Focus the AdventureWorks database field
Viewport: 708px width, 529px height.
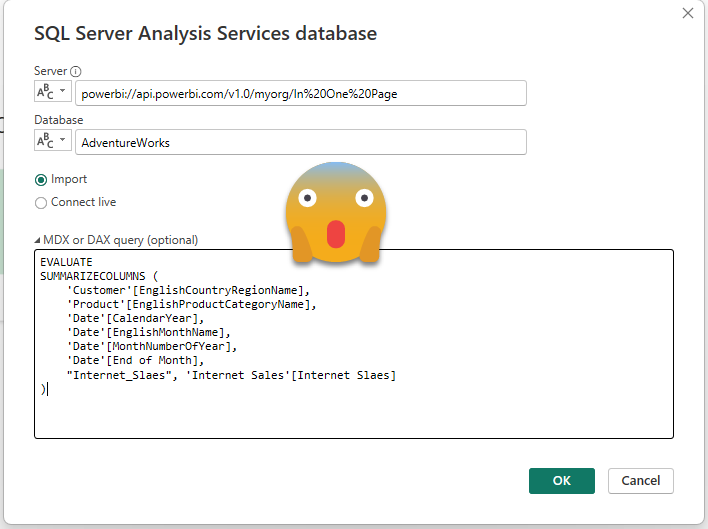pyautogui.click(x=300, y=142)
